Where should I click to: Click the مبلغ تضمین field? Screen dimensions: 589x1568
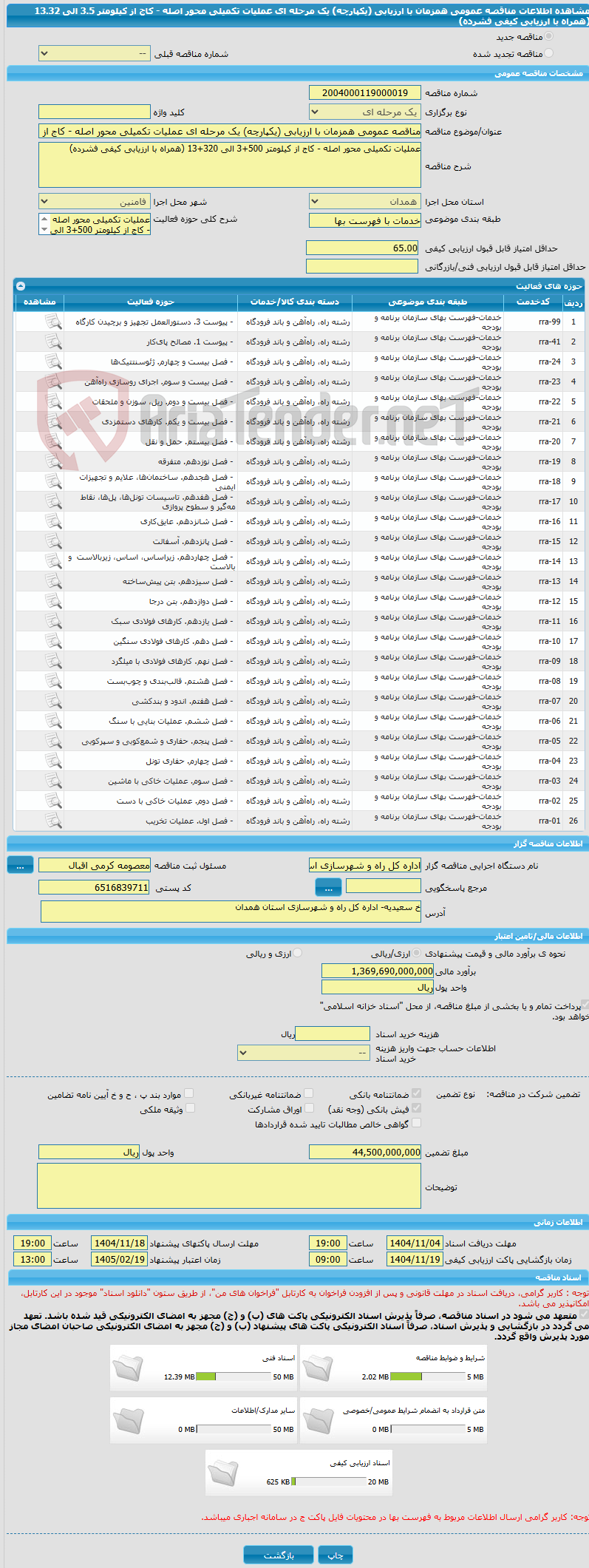point(365,1152)
